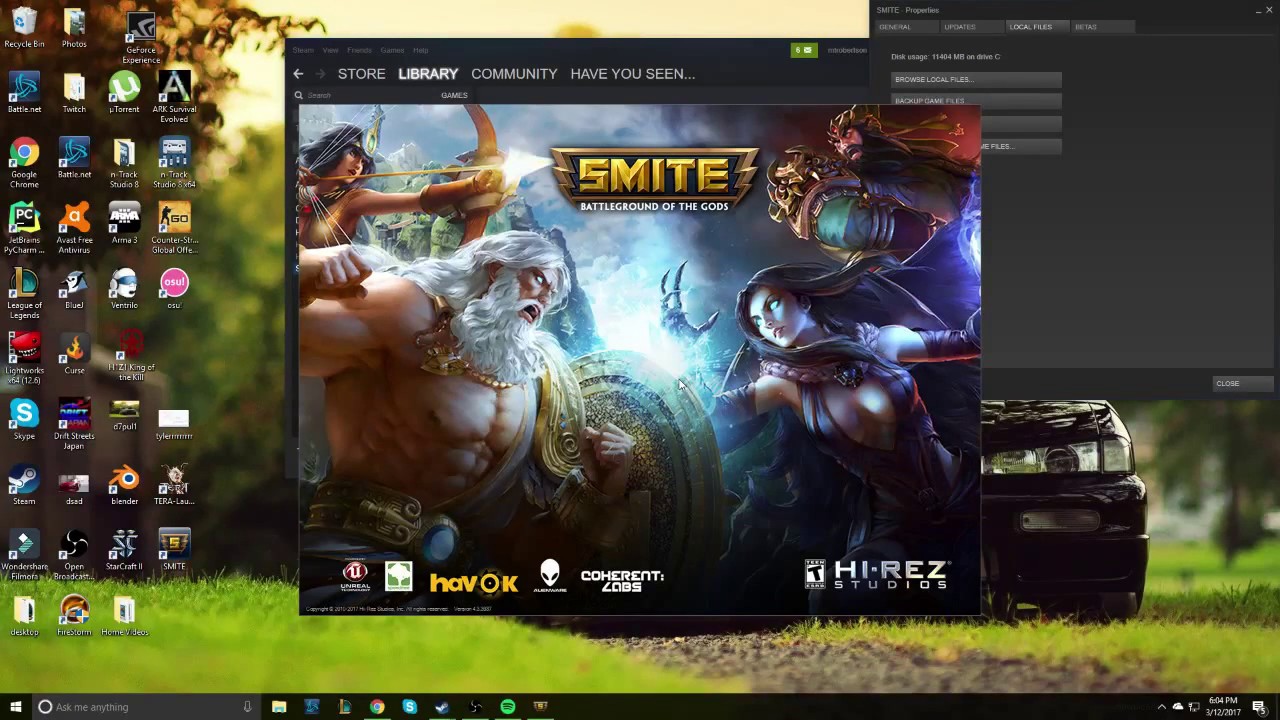Open the Ventrilo desktop shortcut
This screenshot has width=1280, height=720.
pos(124,289)
